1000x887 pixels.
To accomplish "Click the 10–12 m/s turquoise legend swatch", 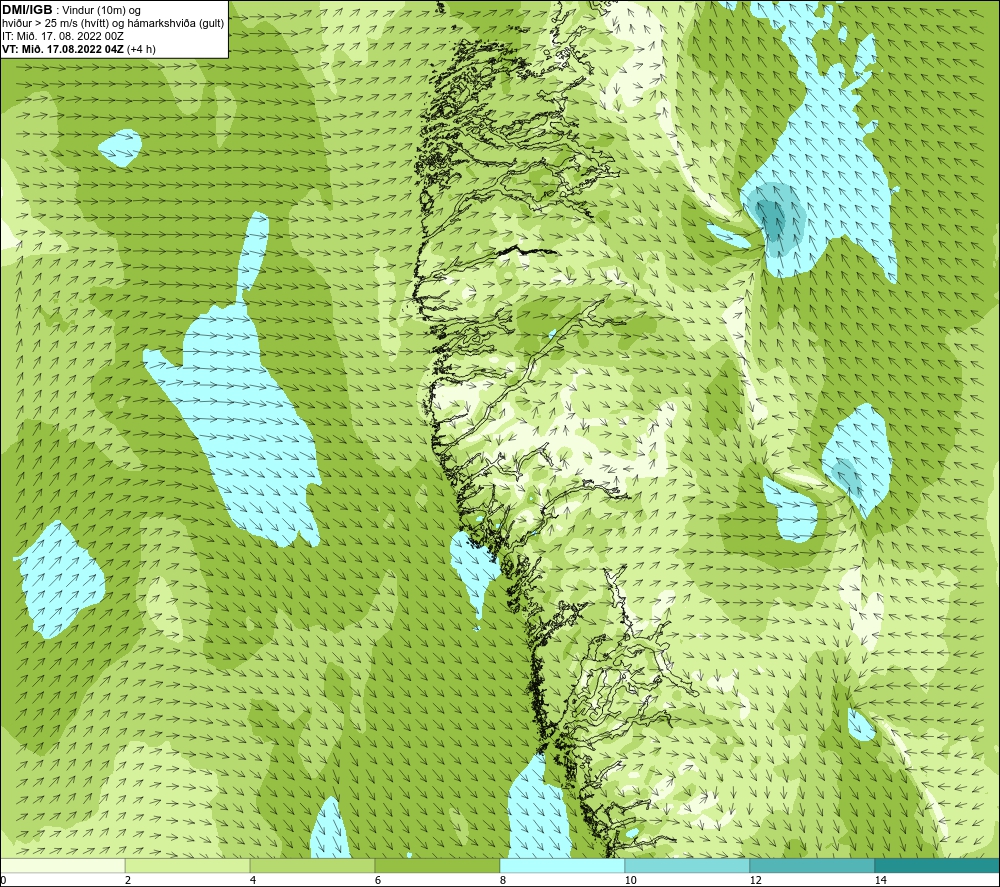I will (688, 866).
